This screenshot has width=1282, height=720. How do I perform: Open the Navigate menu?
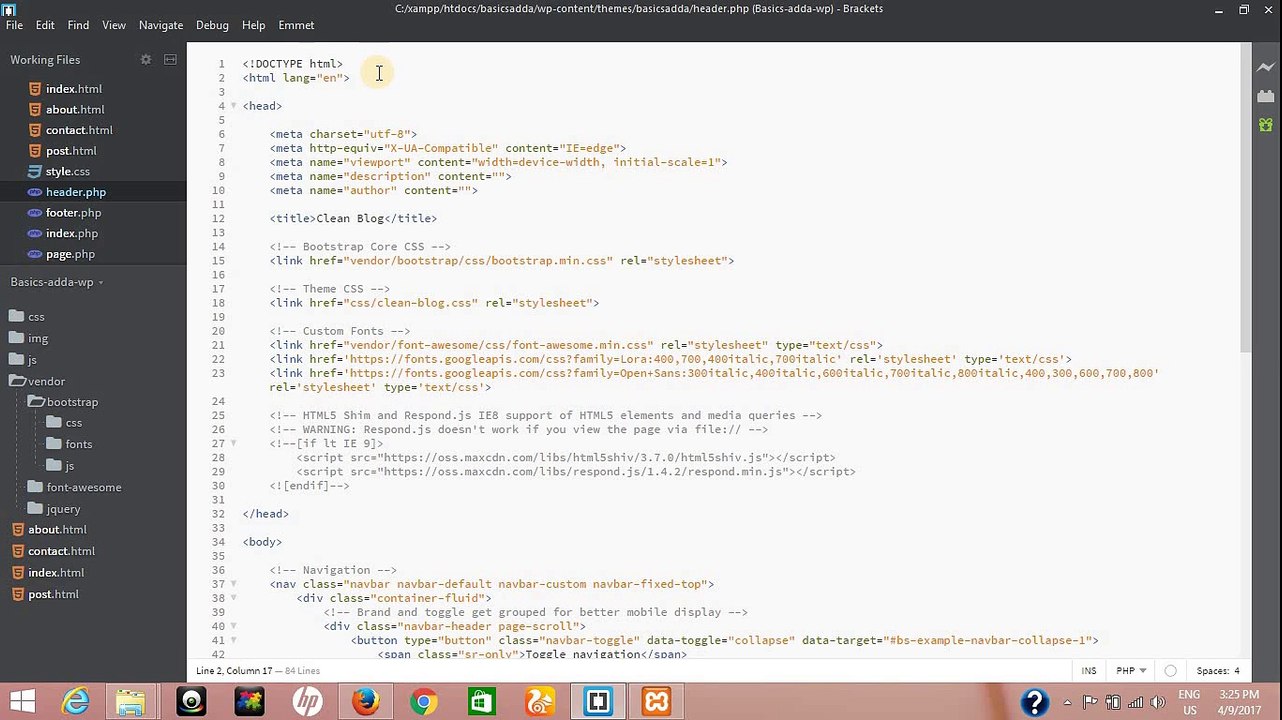click(161, 25)
